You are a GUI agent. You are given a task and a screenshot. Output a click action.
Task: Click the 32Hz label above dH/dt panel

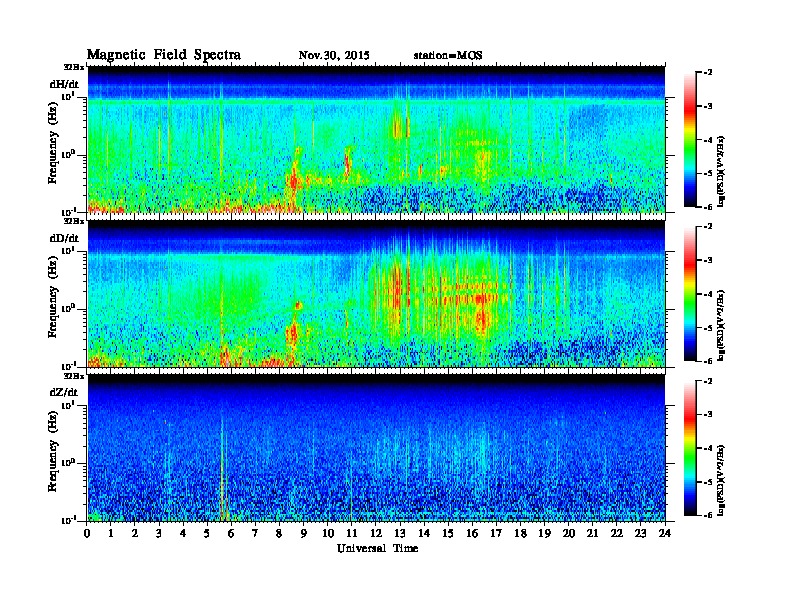pos(74,67)
